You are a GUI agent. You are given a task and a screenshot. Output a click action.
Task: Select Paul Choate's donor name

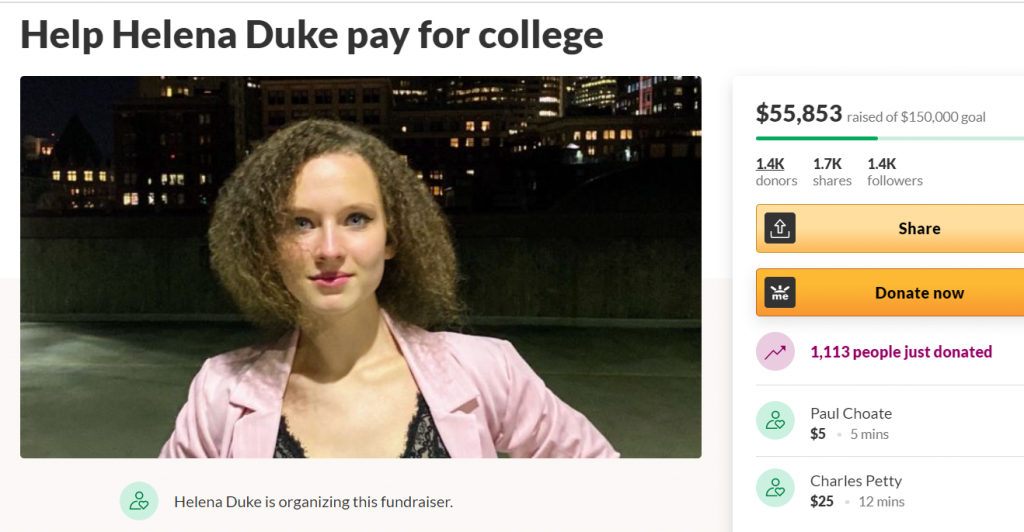click(x=851, y=413)
